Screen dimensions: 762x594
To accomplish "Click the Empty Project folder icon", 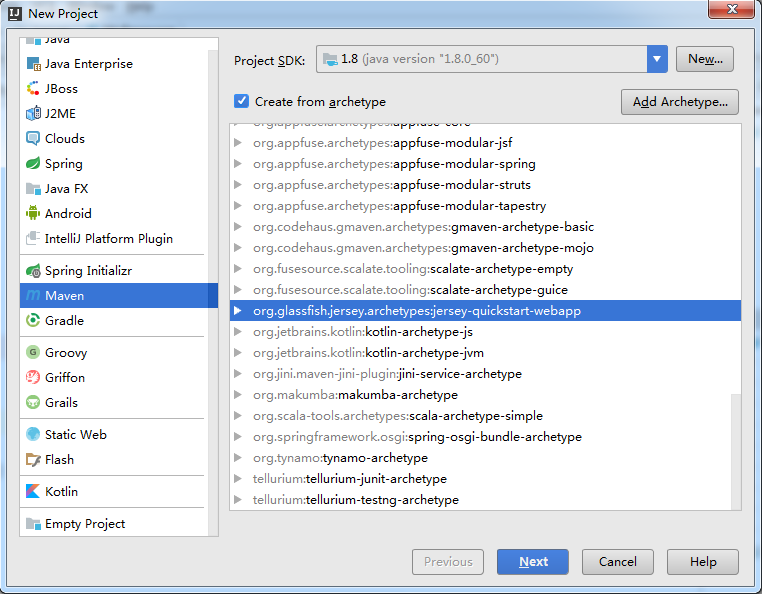I will pyautogui.click(x=33, y=524).
